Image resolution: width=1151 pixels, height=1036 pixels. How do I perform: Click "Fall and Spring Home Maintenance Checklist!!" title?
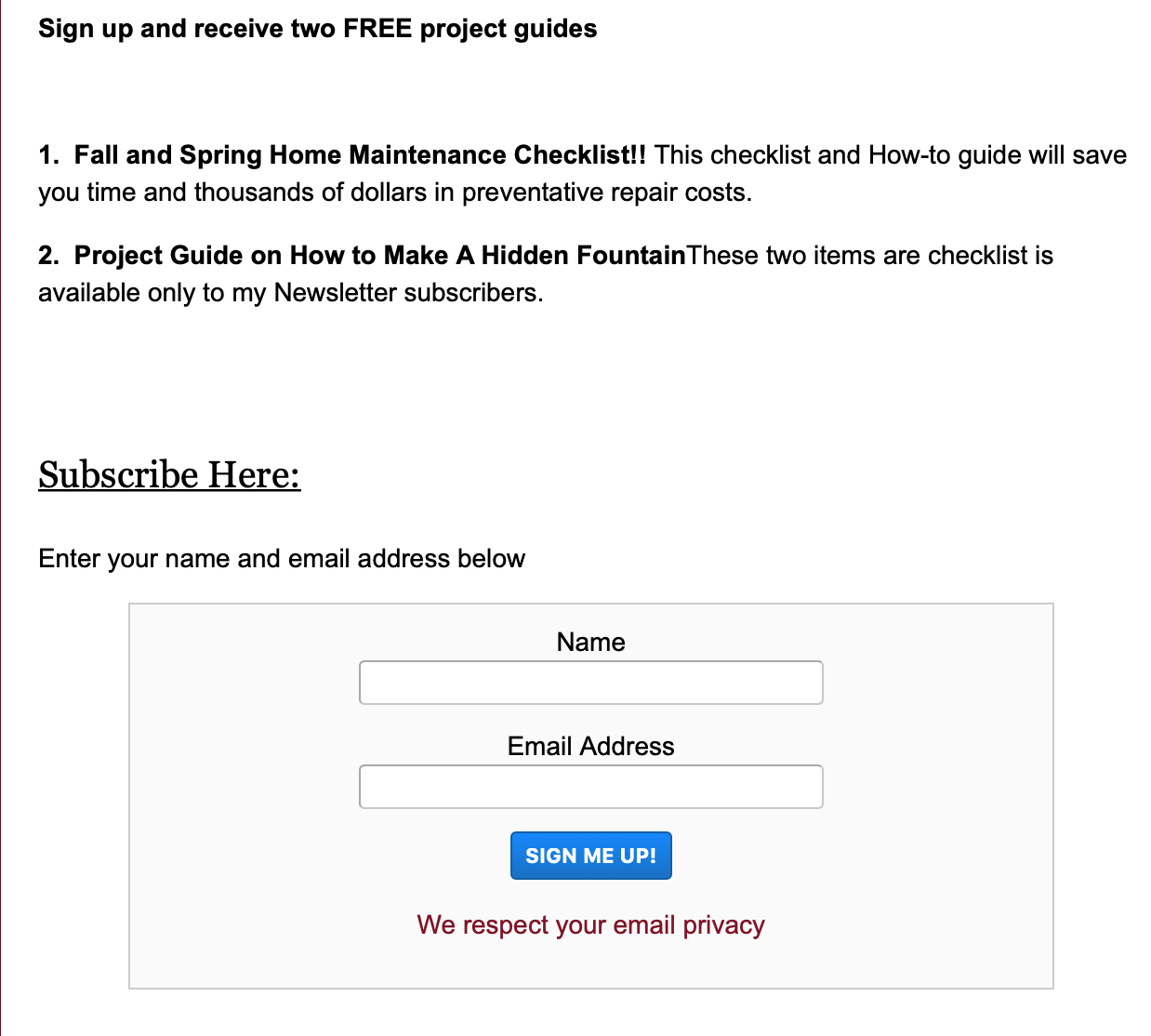pos(360,155)
